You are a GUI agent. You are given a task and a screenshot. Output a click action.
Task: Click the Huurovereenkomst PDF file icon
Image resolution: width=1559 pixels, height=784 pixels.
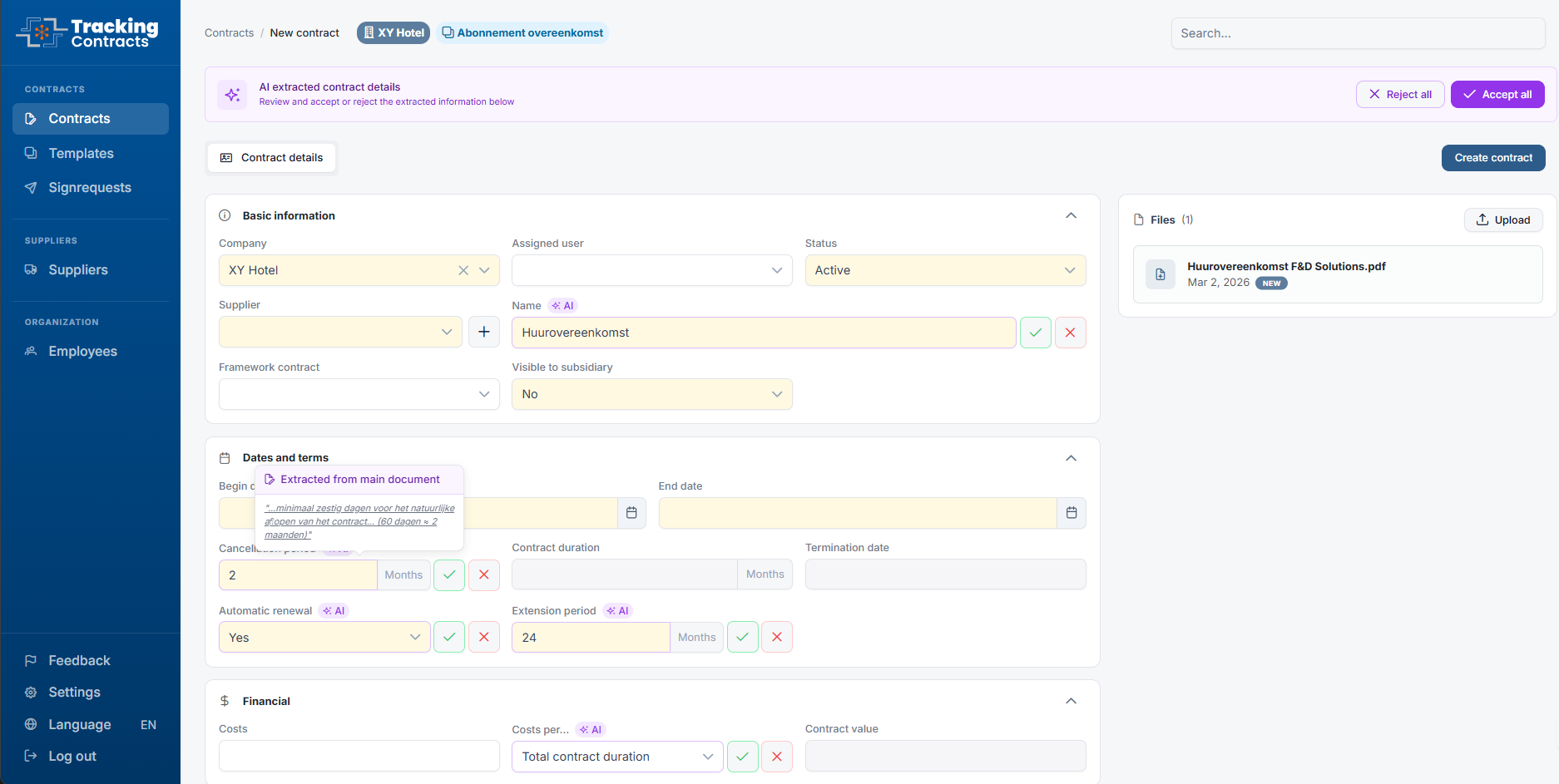(x=1160, y=274)
